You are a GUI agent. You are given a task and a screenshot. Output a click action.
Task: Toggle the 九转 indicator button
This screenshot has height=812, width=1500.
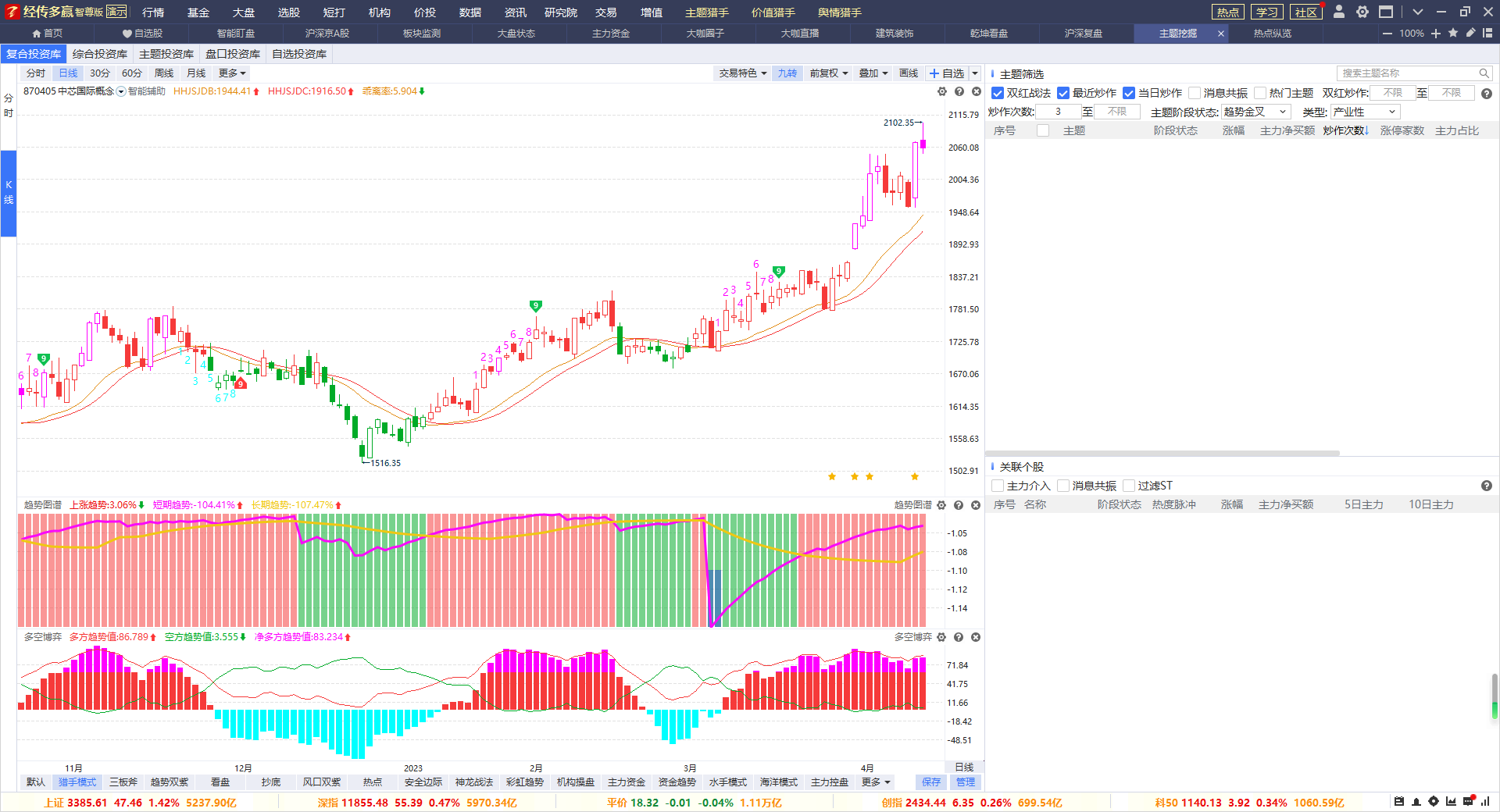pyautogui.click(x=787, y=73)
